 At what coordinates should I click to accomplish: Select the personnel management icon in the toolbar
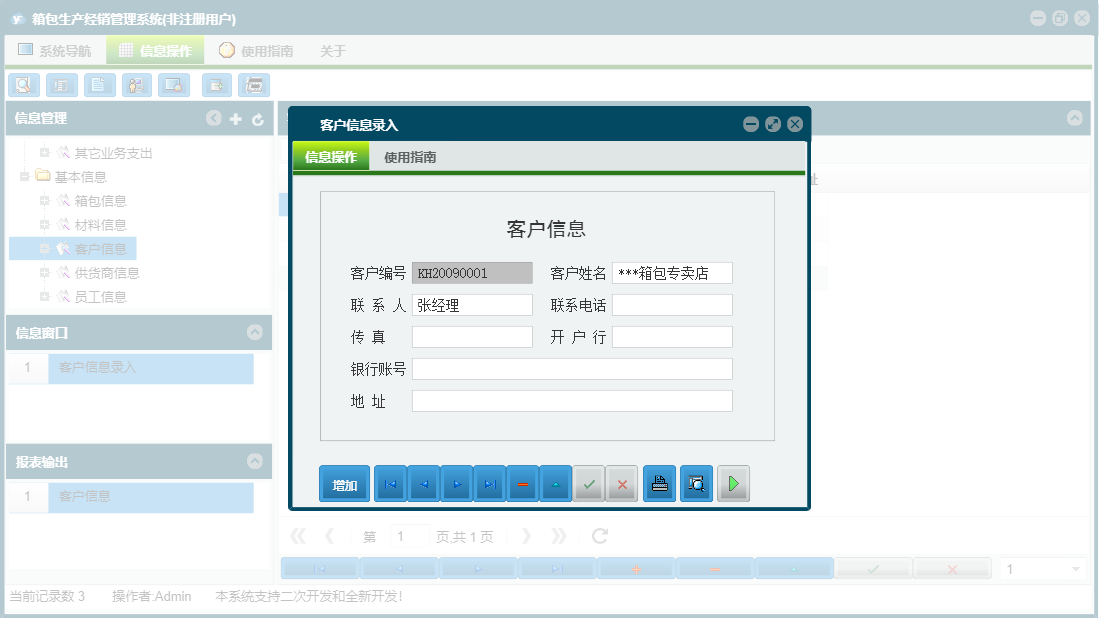pyautogui.click(x=136, y=85)
